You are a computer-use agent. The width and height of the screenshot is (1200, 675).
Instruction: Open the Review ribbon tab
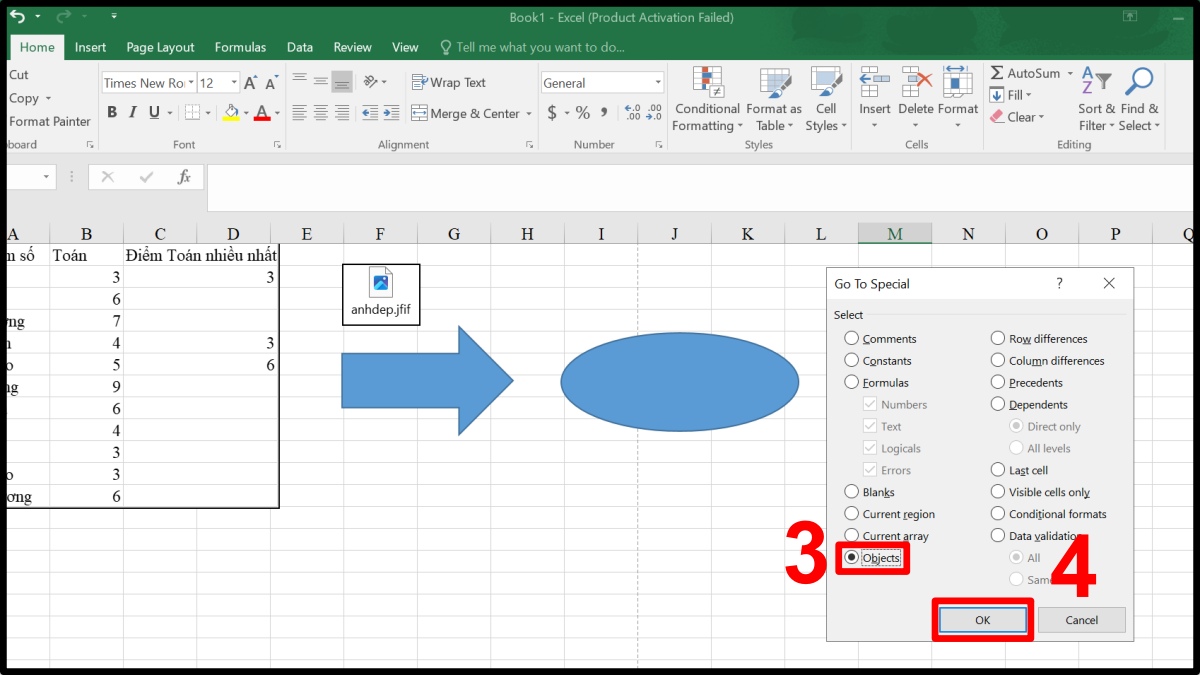tap(352, 46)
